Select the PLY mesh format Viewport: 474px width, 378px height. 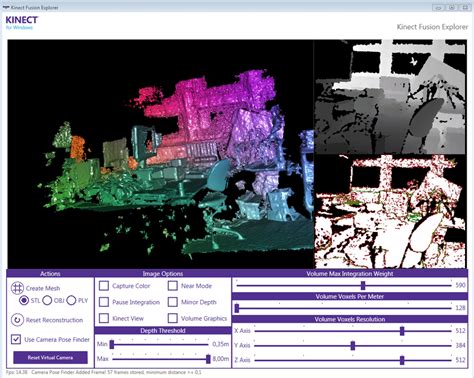71,300
